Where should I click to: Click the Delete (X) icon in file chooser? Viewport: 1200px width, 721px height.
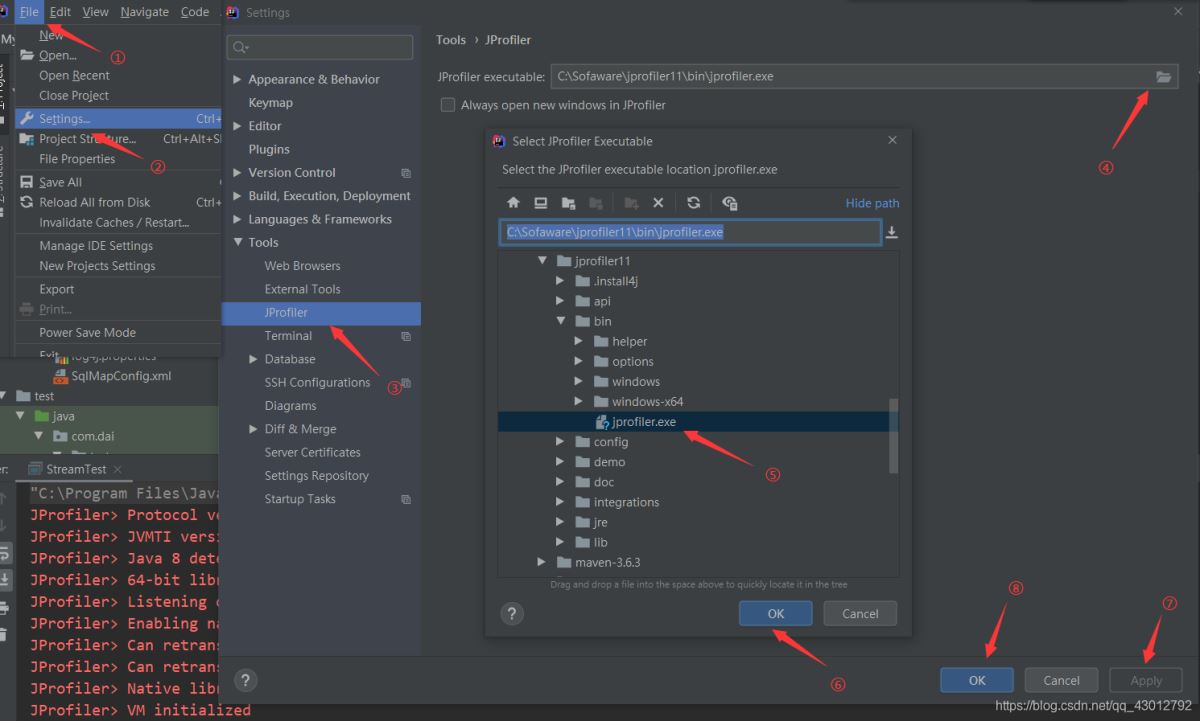pyautogui.click(x=658, y=203)
